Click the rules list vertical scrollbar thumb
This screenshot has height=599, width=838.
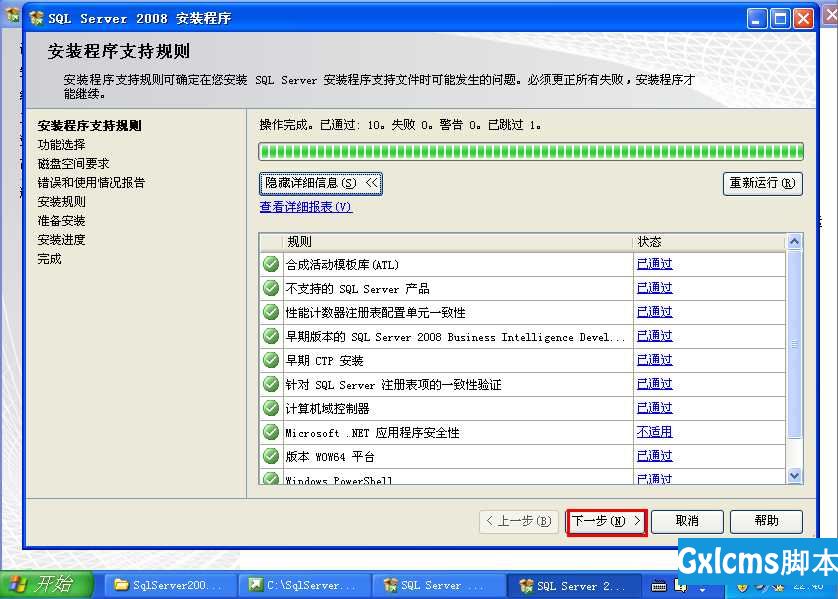[x=794, y=345]
